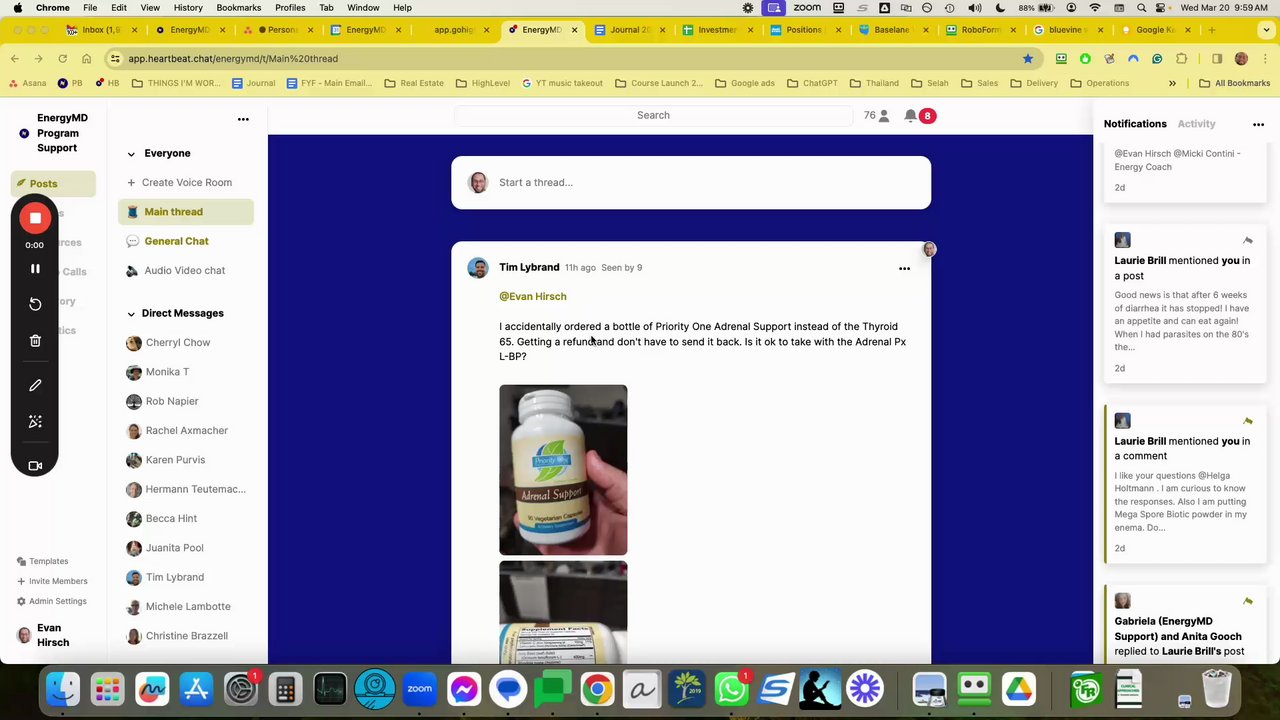Open Admin Settings

tap(51, 601)
